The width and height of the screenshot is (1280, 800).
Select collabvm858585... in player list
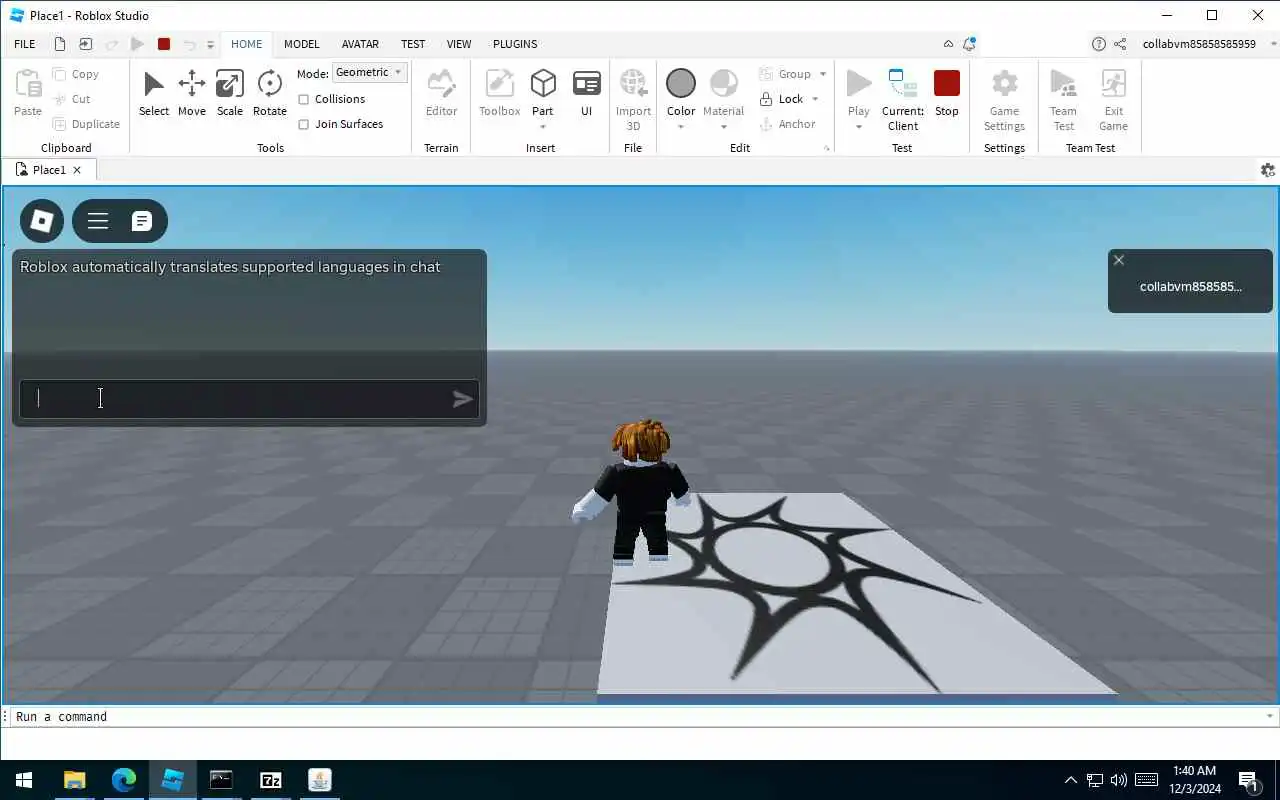(1190, 287)
